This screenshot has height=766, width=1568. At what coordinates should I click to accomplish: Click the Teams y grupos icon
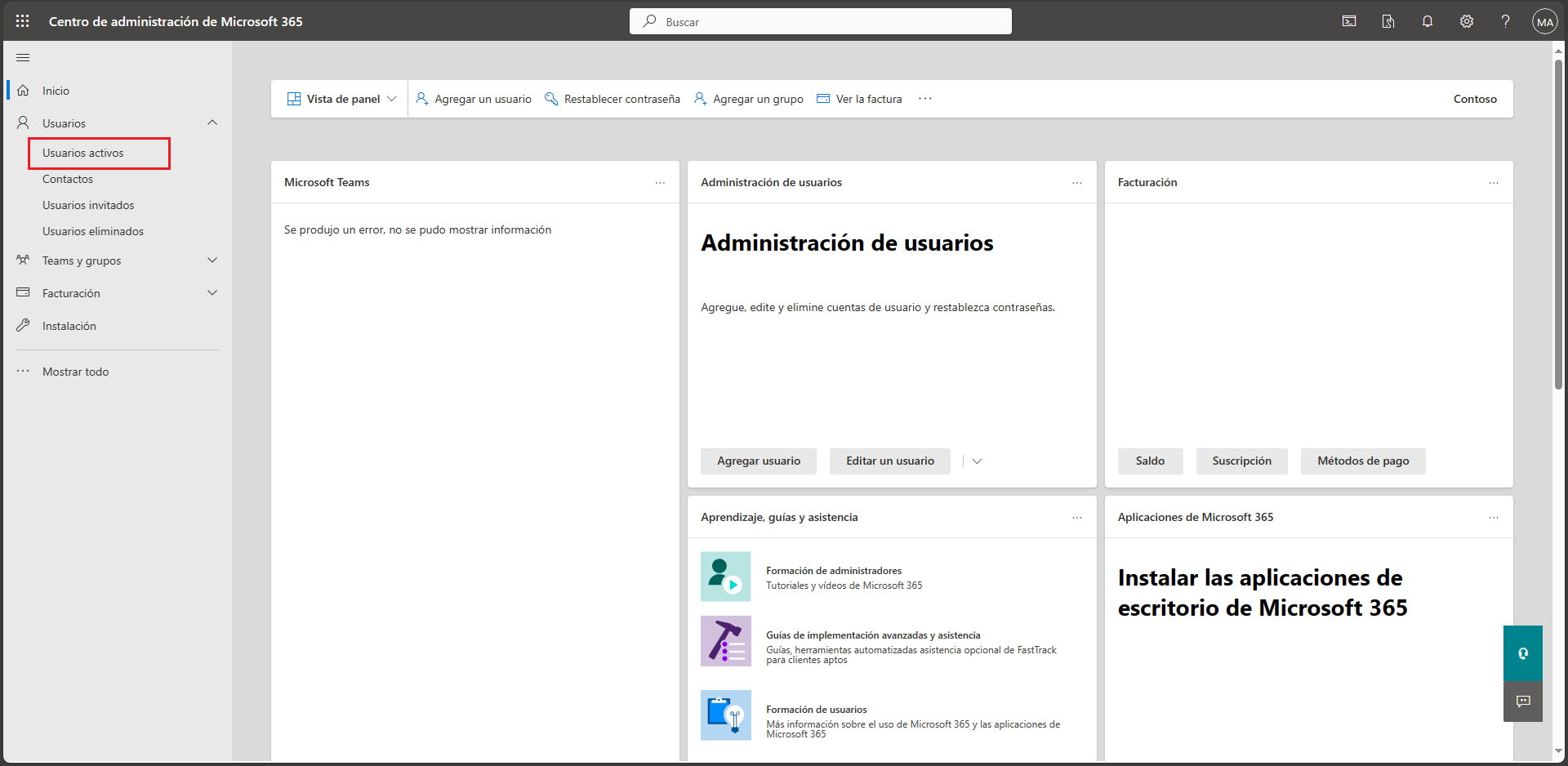[24, 261]
